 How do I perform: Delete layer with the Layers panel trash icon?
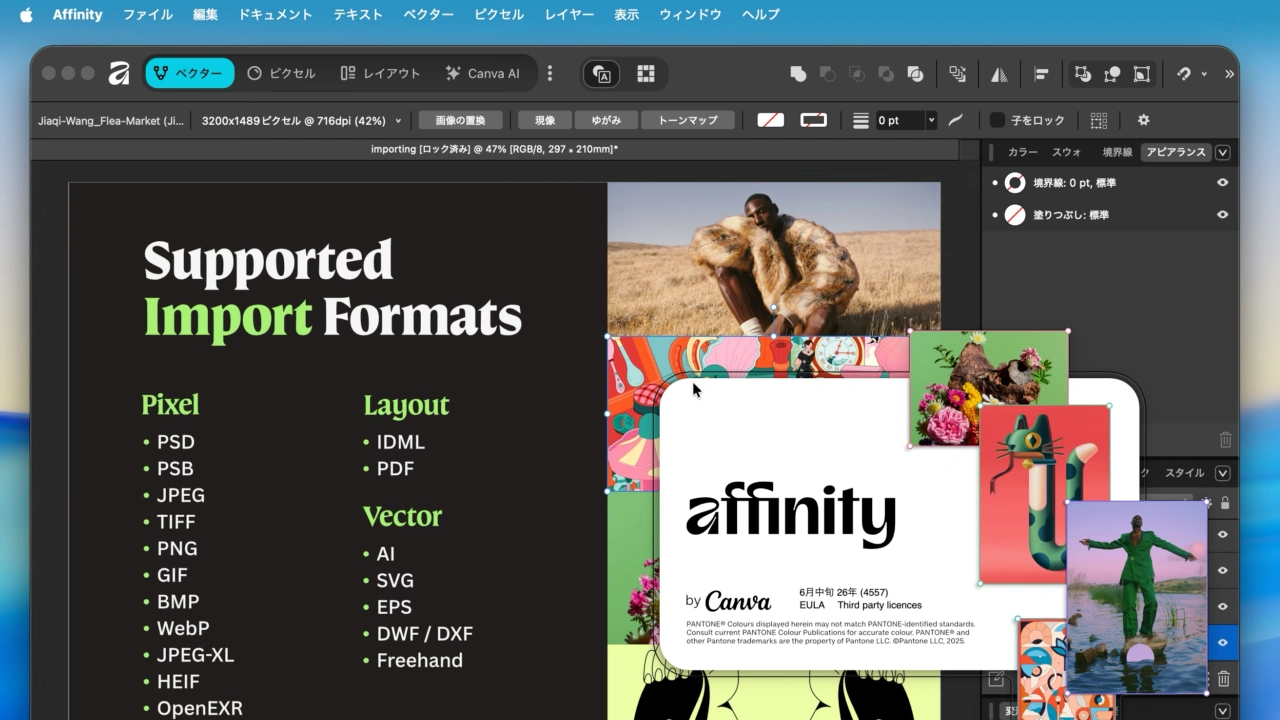click(1223, 679)
